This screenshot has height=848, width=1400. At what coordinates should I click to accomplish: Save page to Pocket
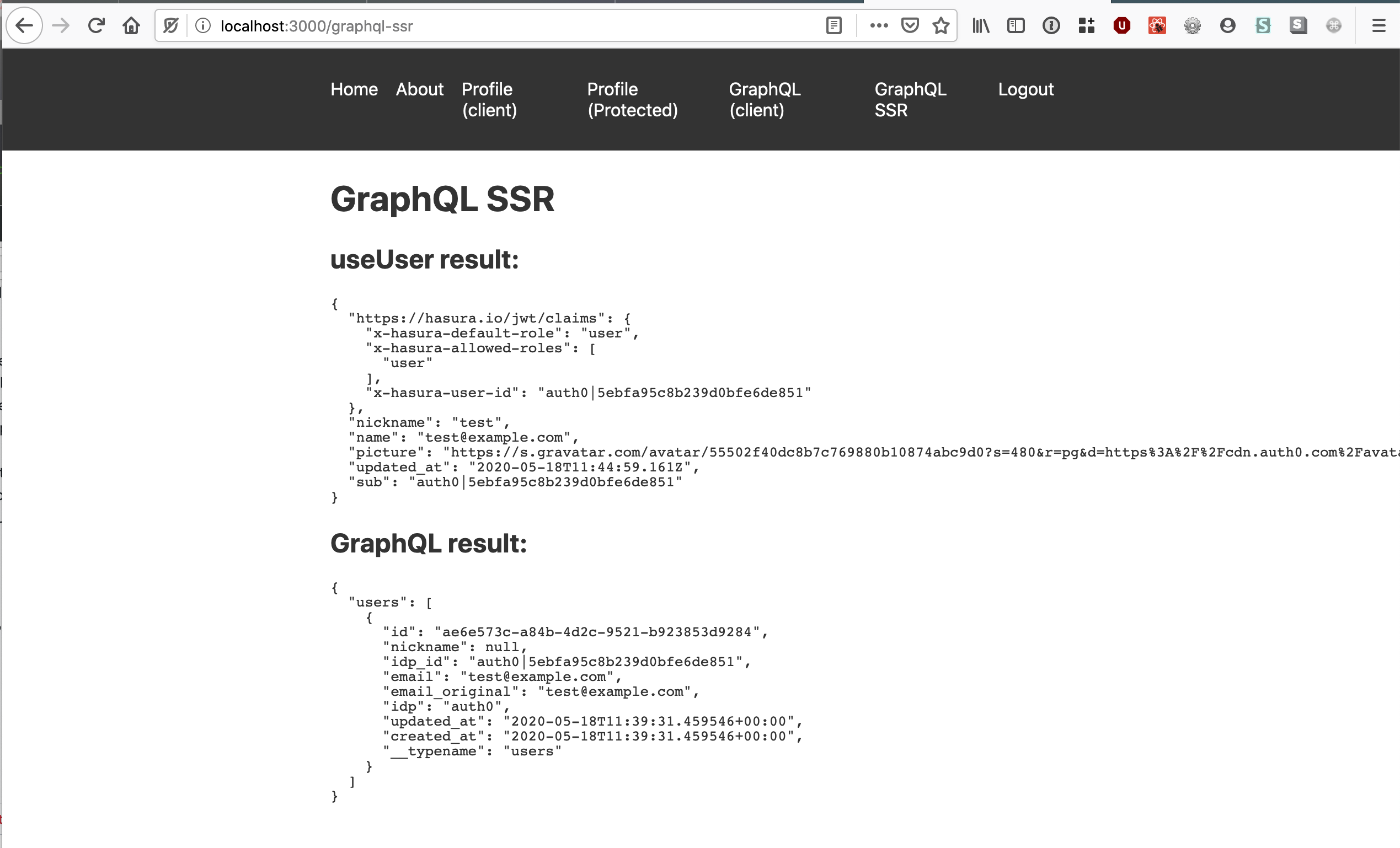(x=910, y=25)
